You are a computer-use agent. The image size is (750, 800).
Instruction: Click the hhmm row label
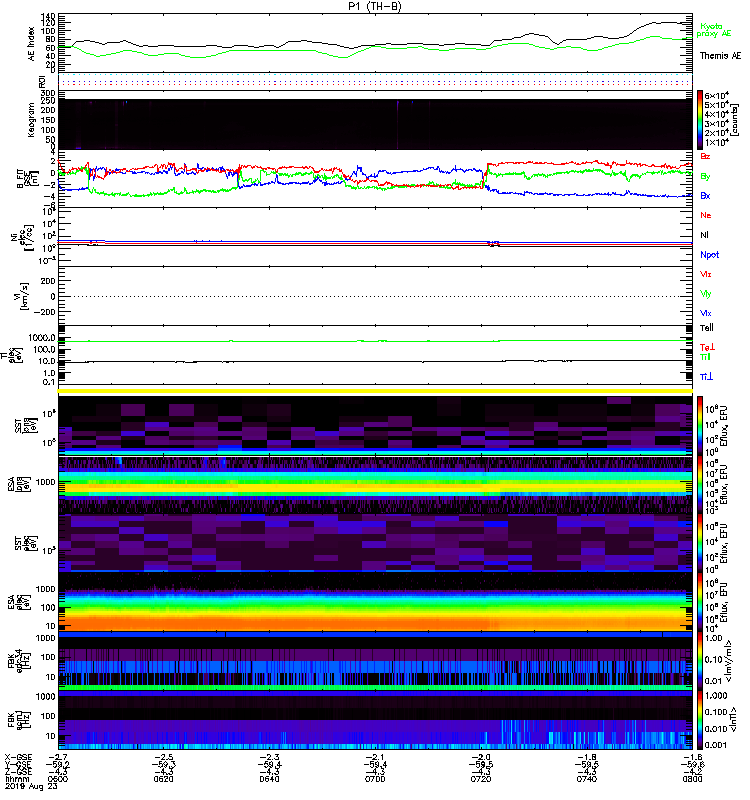tap(16, 779)
